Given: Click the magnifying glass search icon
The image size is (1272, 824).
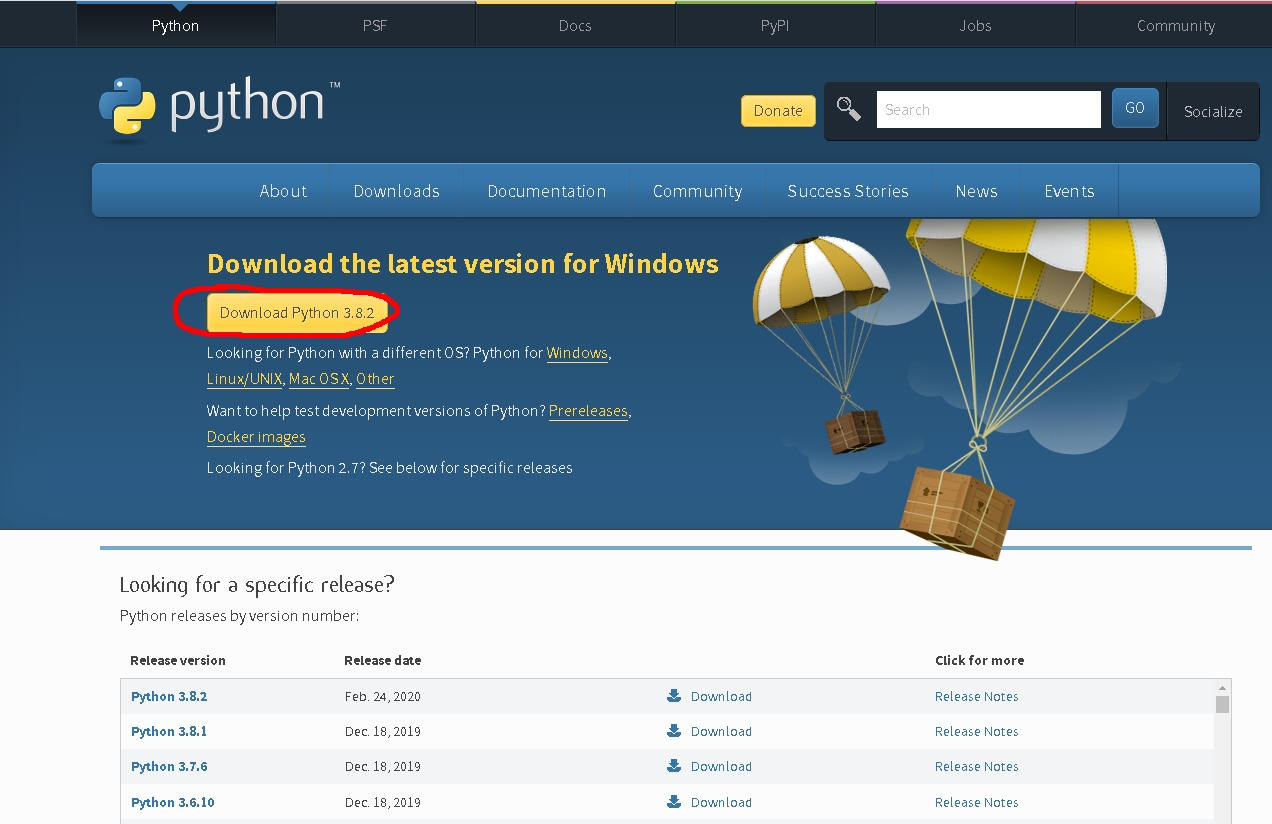Looking at the screenshot, I should pos(849,109).
